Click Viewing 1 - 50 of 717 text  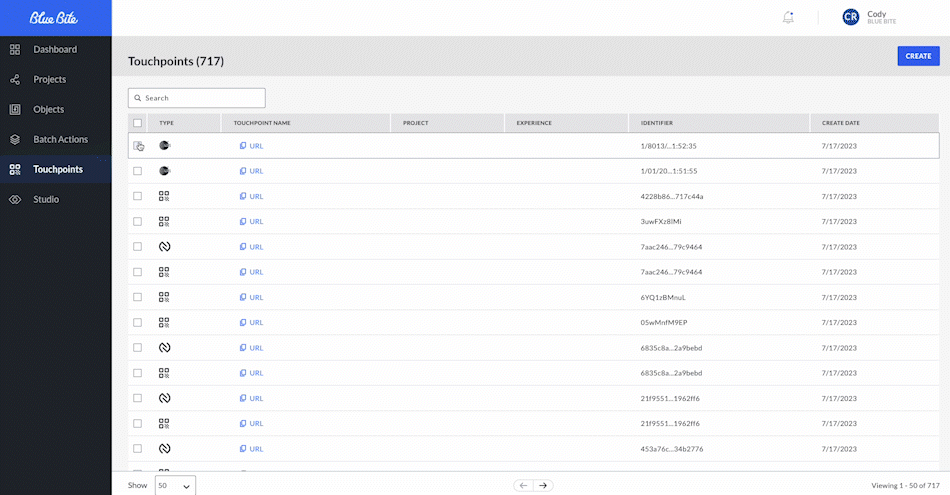click(x=906, y=485)
